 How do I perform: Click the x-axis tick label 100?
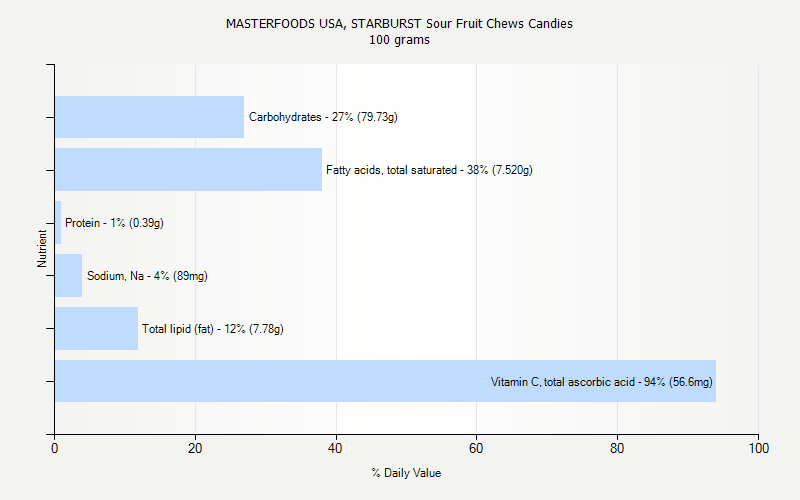tap(758, 448)
